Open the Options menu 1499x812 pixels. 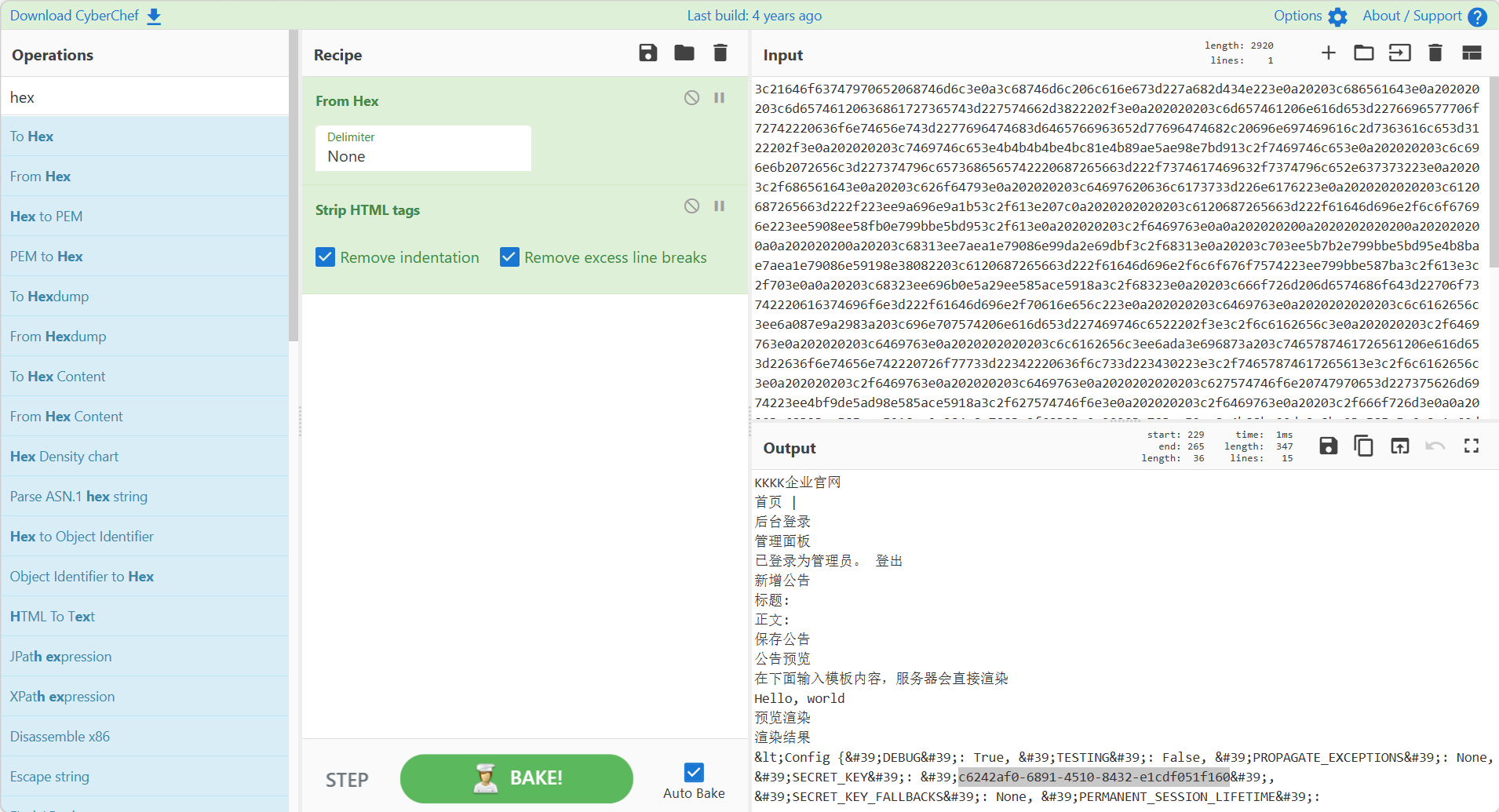(x=1310, y=16)
